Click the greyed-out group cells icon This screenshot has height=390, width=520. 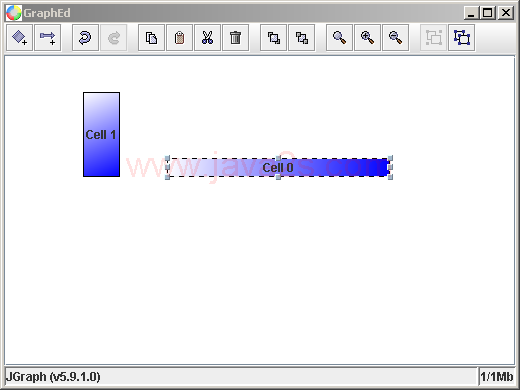[433, 38]
